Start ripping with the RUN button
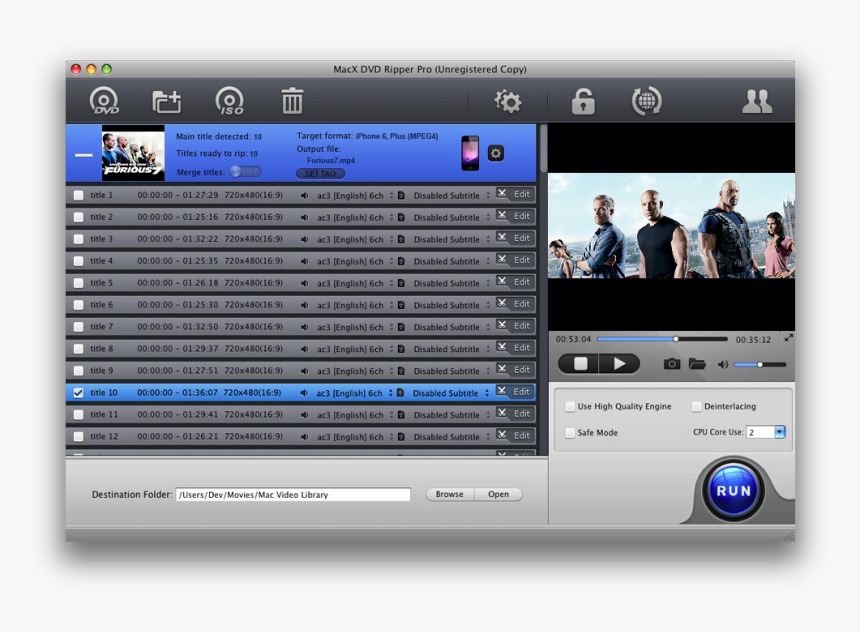Screen dimensions: 860x632 733,490
